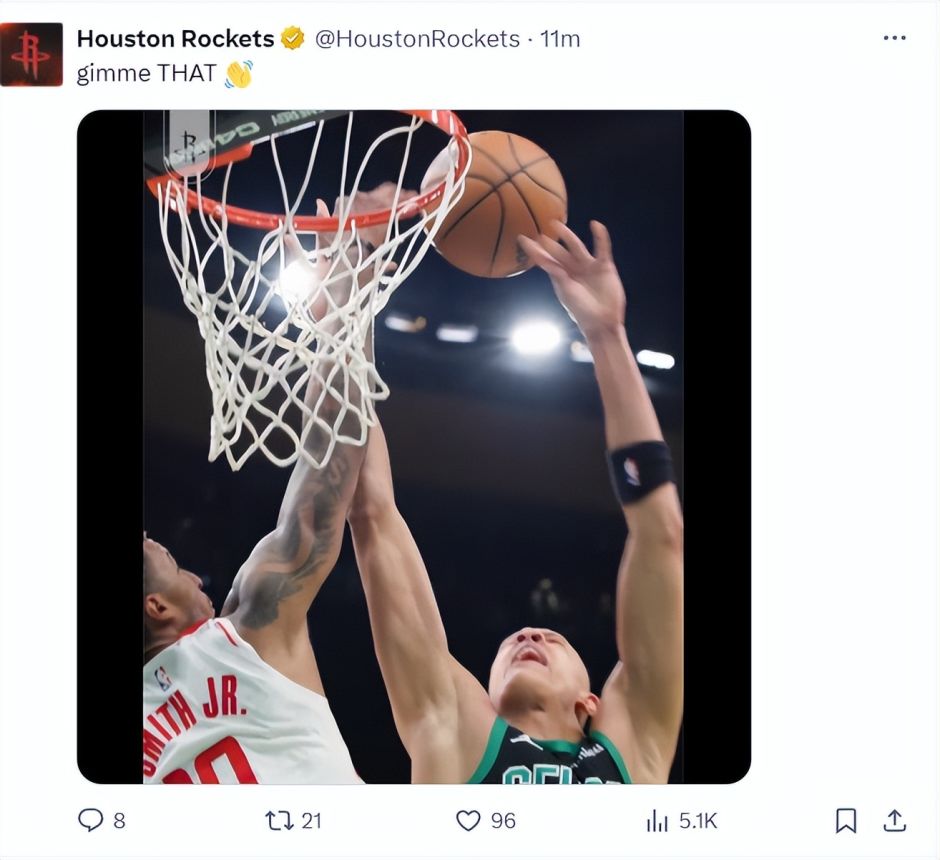The width and height of the screenshot is (940, 860).
Task: Reply to the Rockets tweet
Action: click(91, 820)
